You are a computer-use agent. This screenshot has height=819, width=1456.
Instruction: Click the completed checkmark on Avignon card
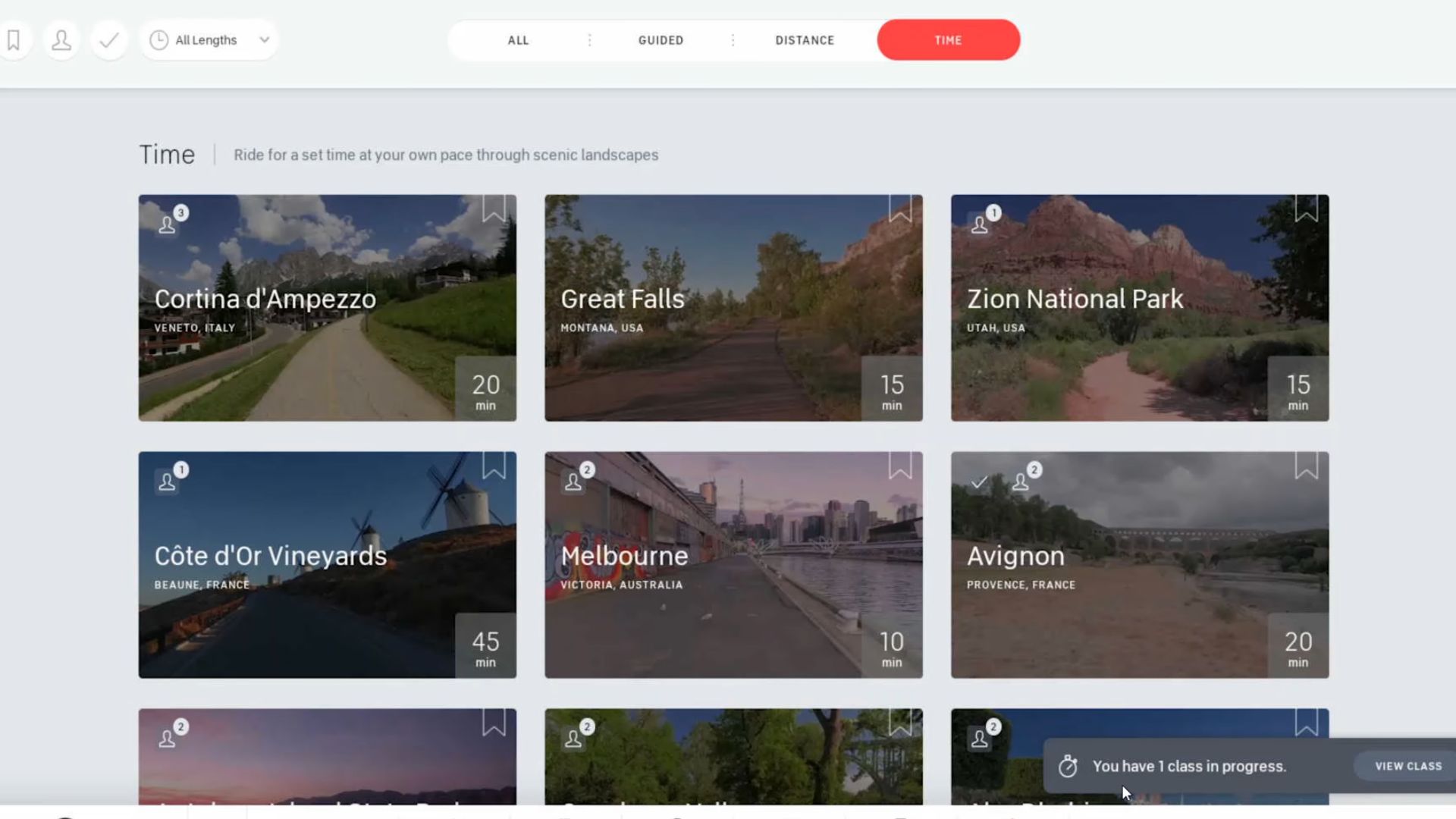coord(979,482)
